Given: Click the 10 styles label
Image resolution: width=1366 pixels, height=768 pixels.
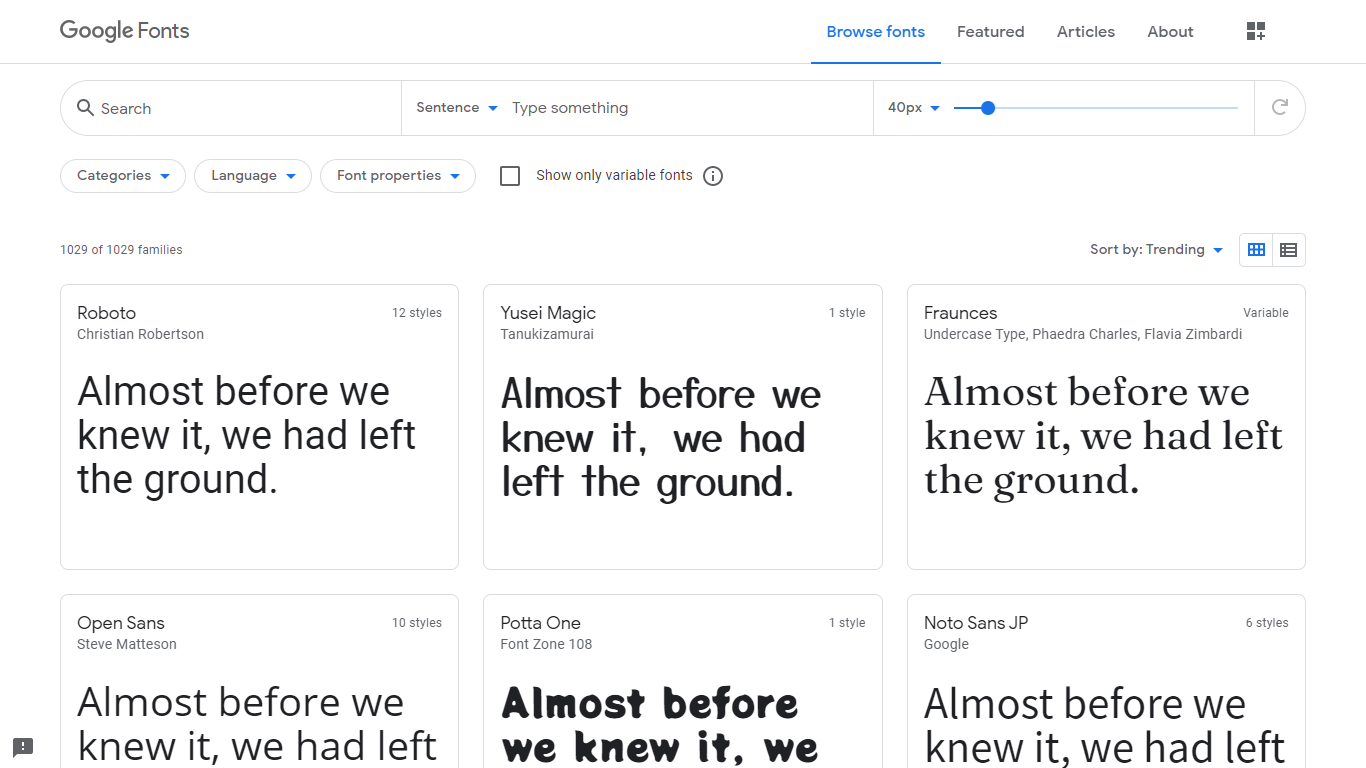Looking at the screenshot, I should tap(417, 623).
